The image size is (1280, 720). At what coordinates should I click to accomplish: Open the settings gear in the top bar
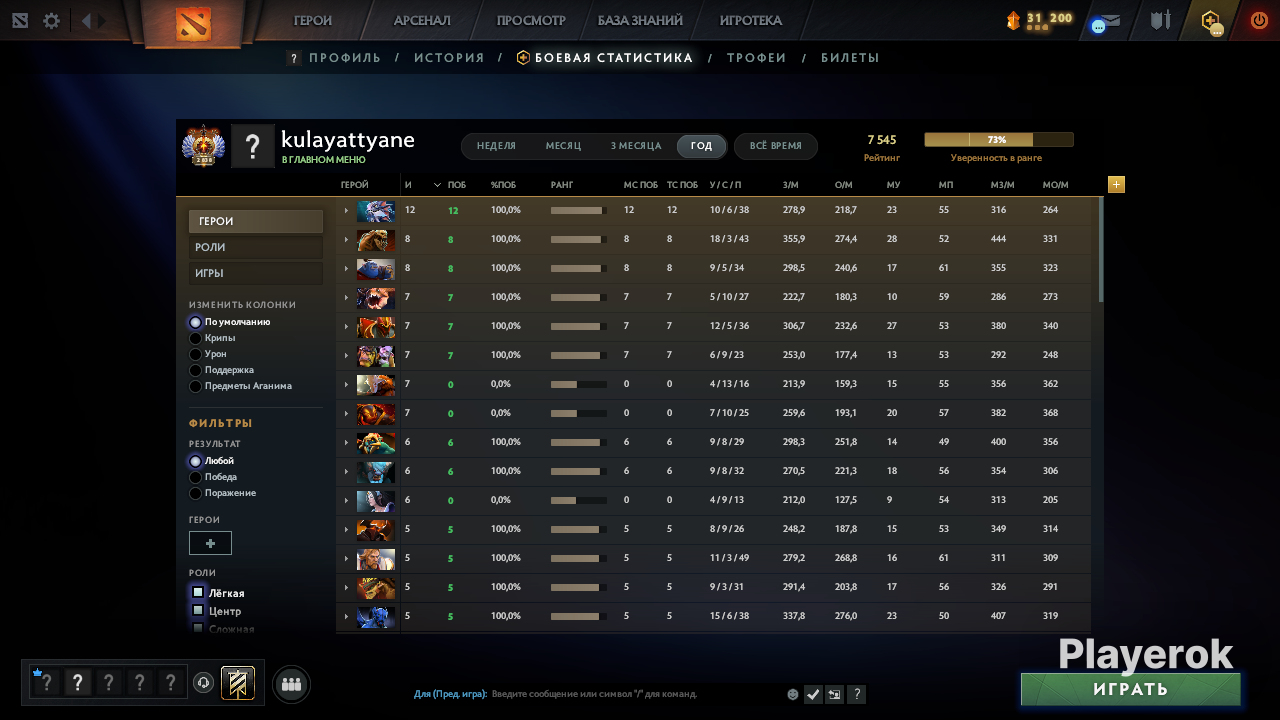tap(51, 20)
